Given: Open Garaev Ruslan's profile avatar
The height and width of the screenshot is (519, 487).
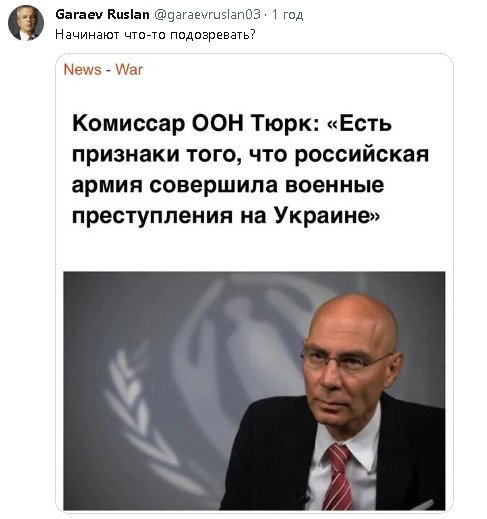Looking at the screenshot, I should click(26, 23).
